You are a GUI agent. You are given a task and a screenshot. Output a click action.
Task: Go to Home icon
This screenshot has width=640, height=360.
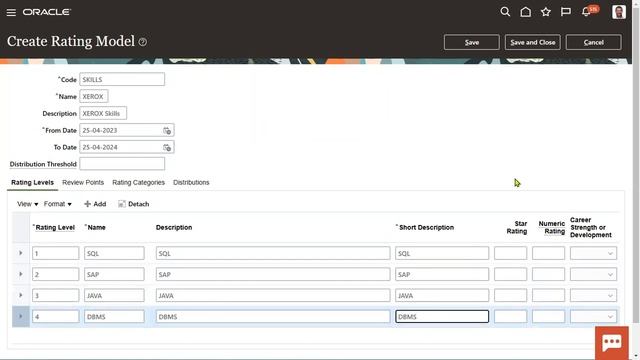526,12
